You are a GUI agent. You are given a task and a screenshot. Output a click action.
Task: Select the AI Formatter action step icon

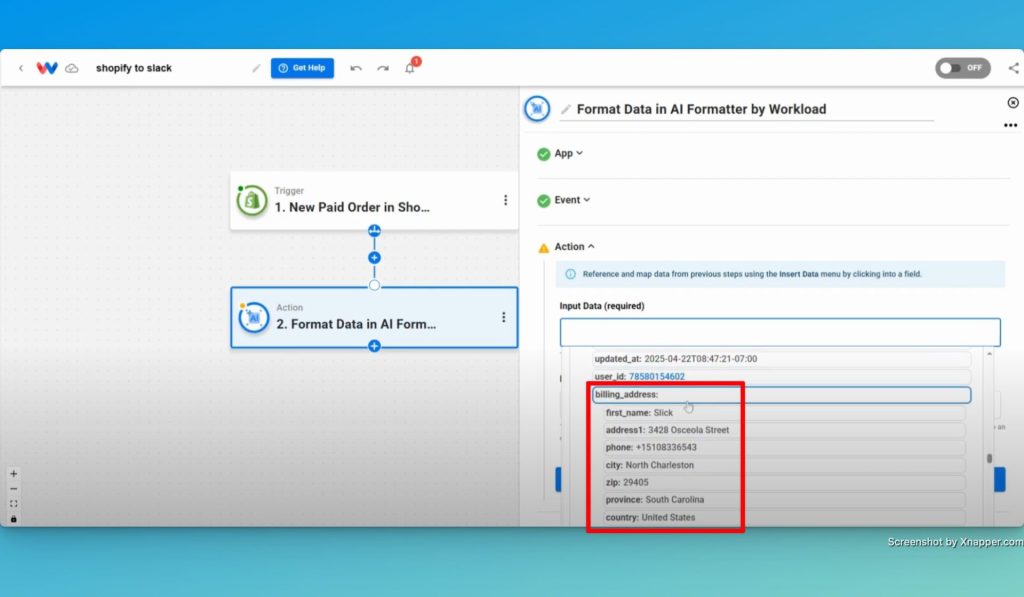point(253,317)
